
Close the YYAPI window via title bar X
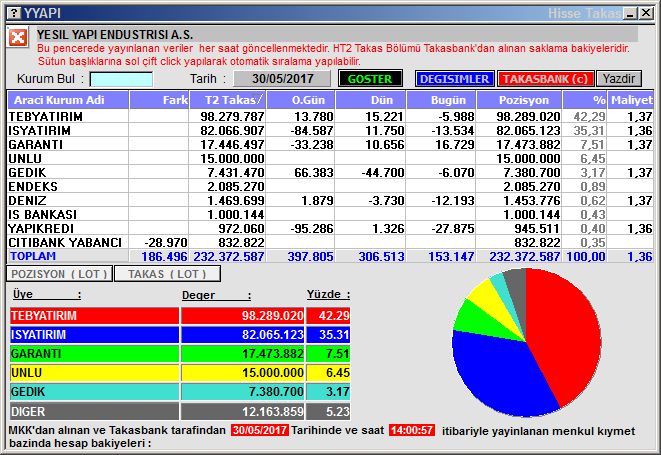pyautogui.click(x=645, y=13)
